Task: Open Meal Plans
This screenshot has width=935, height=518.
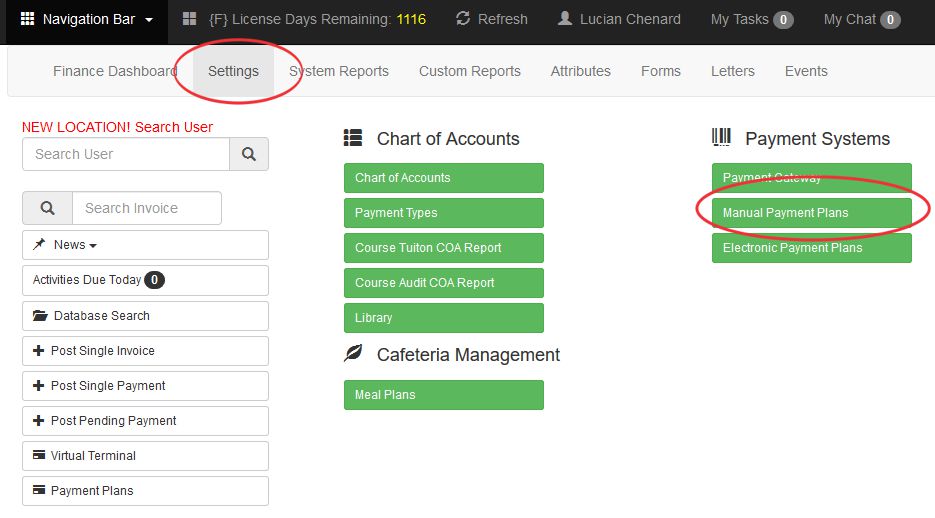Action: pyautogui.click(x=444, y=395)
